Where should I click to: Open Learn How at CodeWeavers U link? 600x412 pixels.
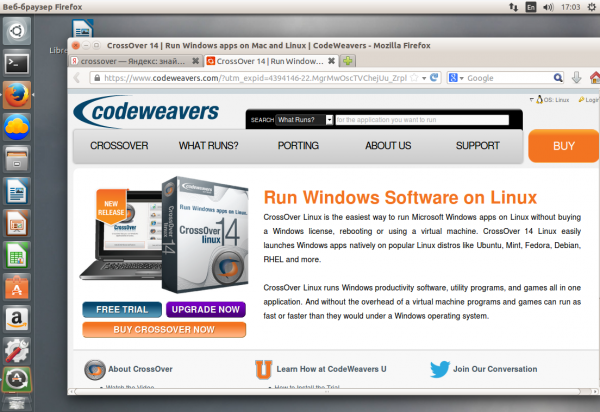pyautogui.click(x=331, y=369)
